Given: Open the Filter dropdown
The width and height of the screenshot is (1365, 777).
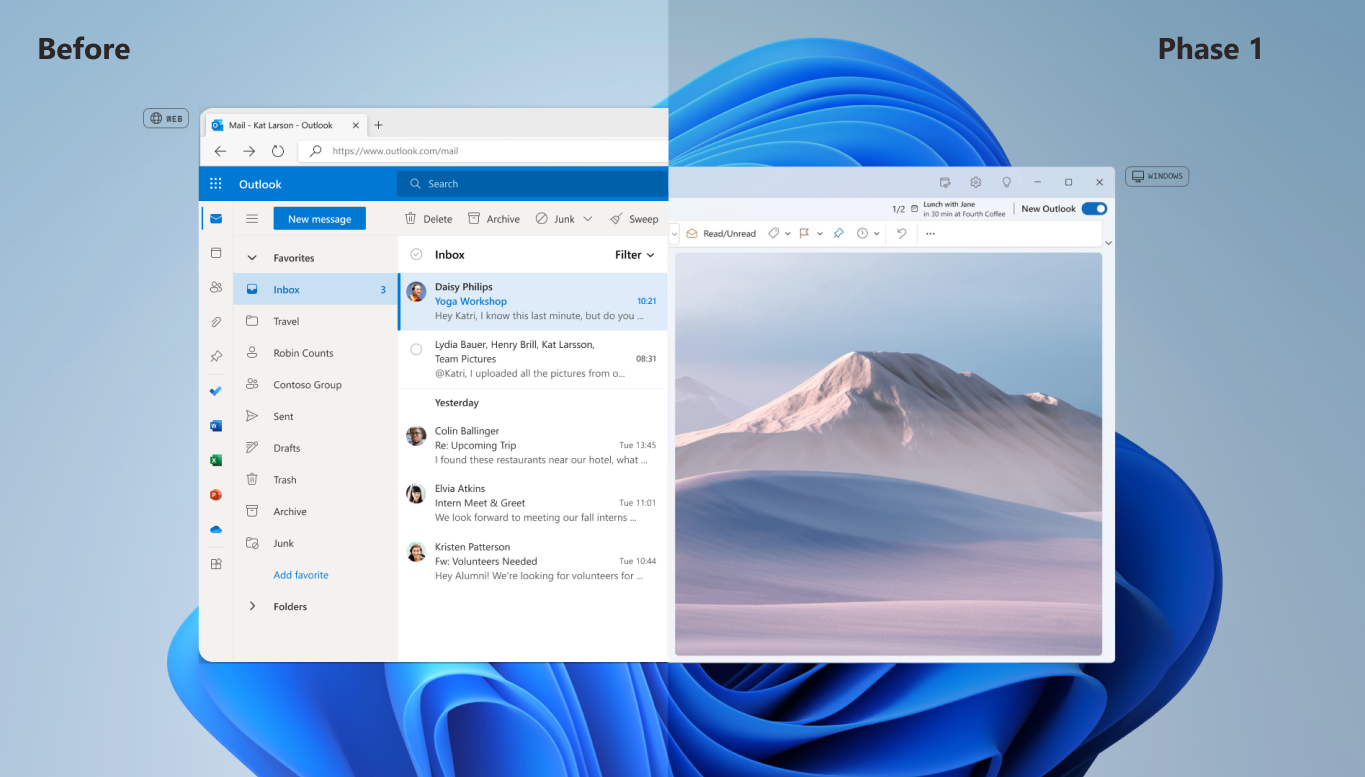Looking at the screenshot, I should coord(635,255).
